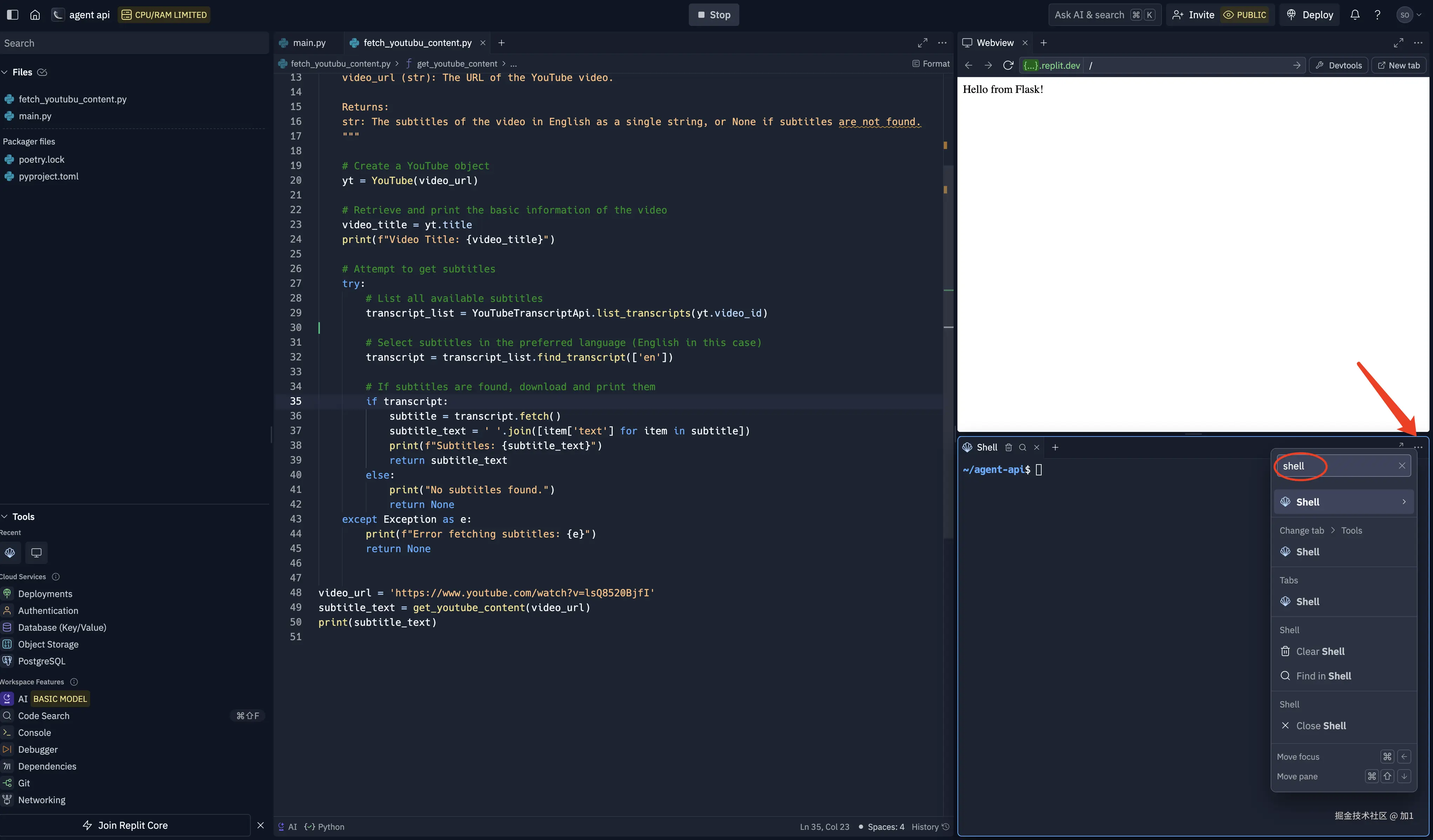Switch to the main.py tab

(309, 43)
